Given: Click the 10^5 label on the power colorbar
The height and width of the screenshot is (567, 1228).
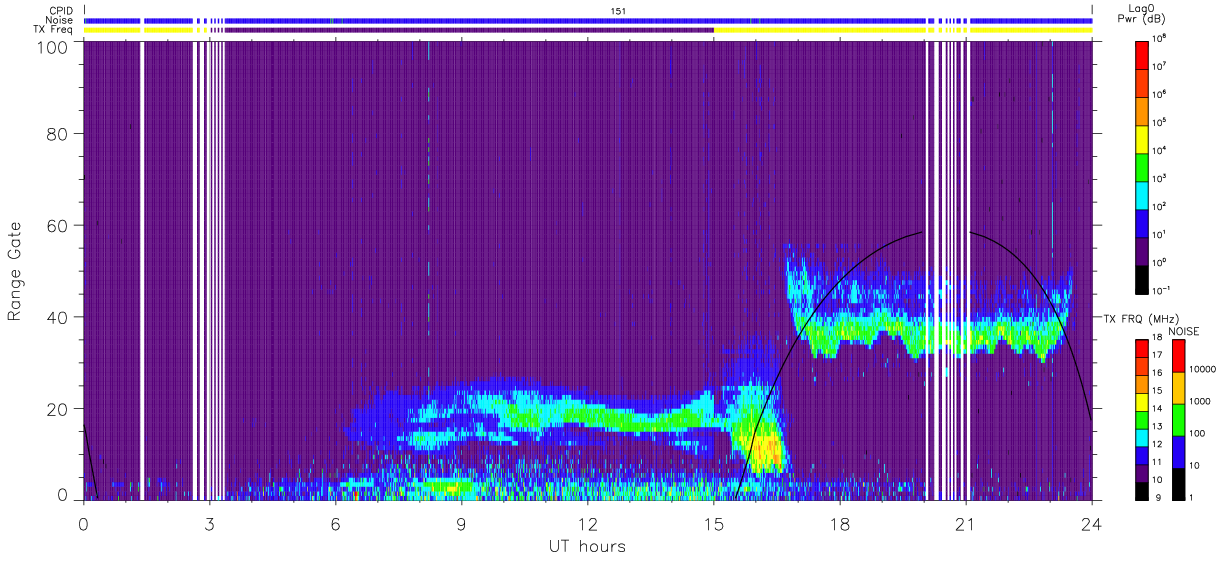Looking at the screenshot, I should click(x=1159, y=122).
